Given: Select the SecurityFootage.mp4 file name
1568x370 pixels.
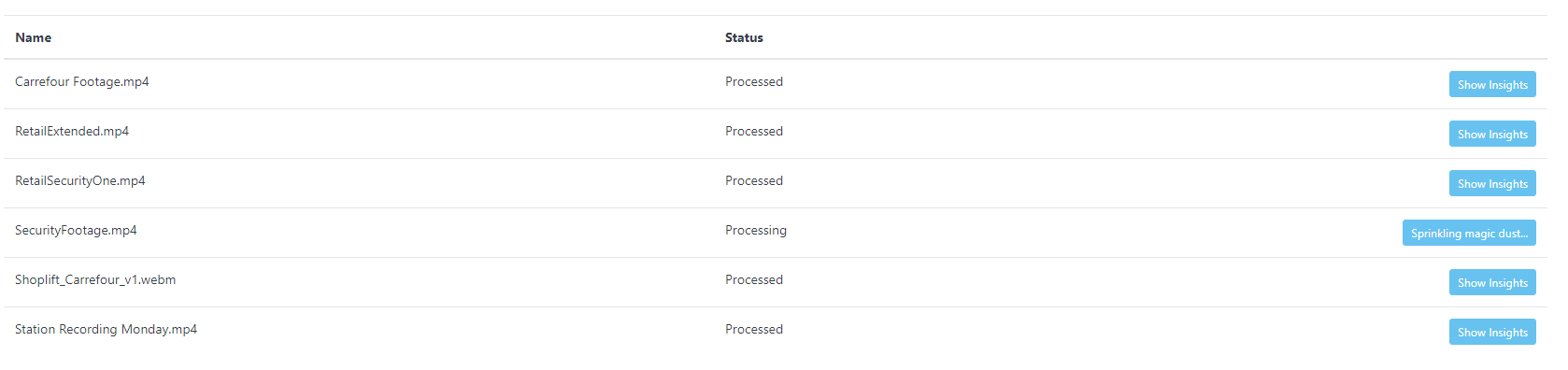Looking at the screenshot, I should [x=76, y=230].
